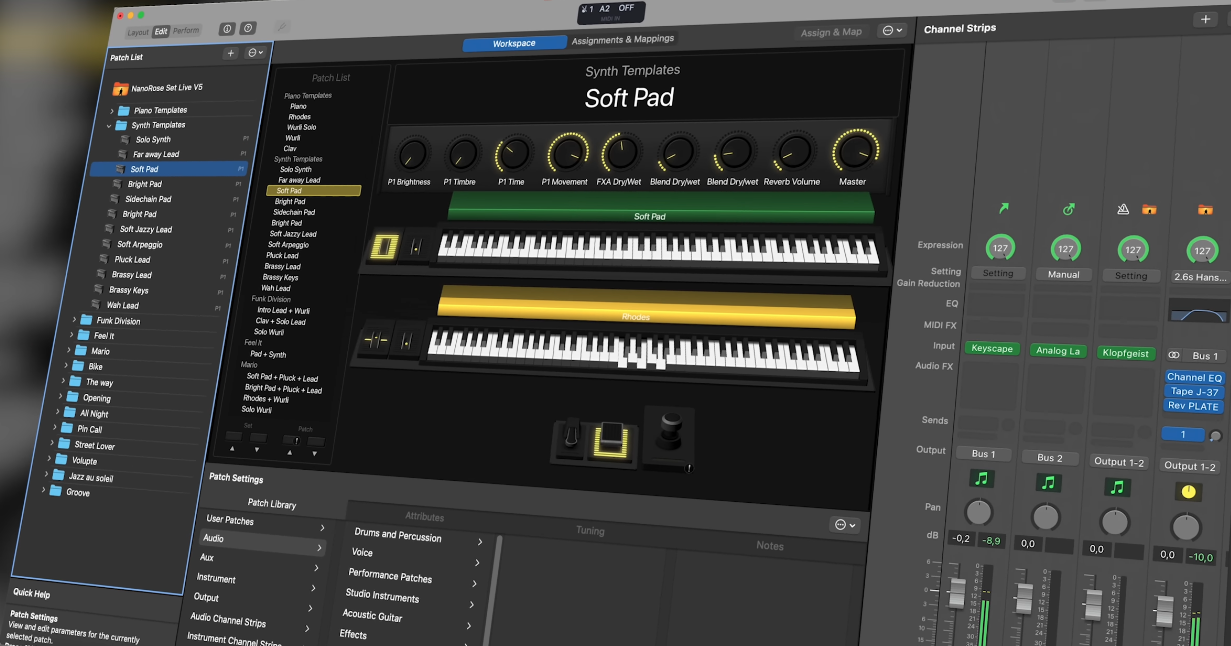1231x646 pixels.
Task: Click the dimmed tuner icon in toolbar
Action: [x=283, y=28]
